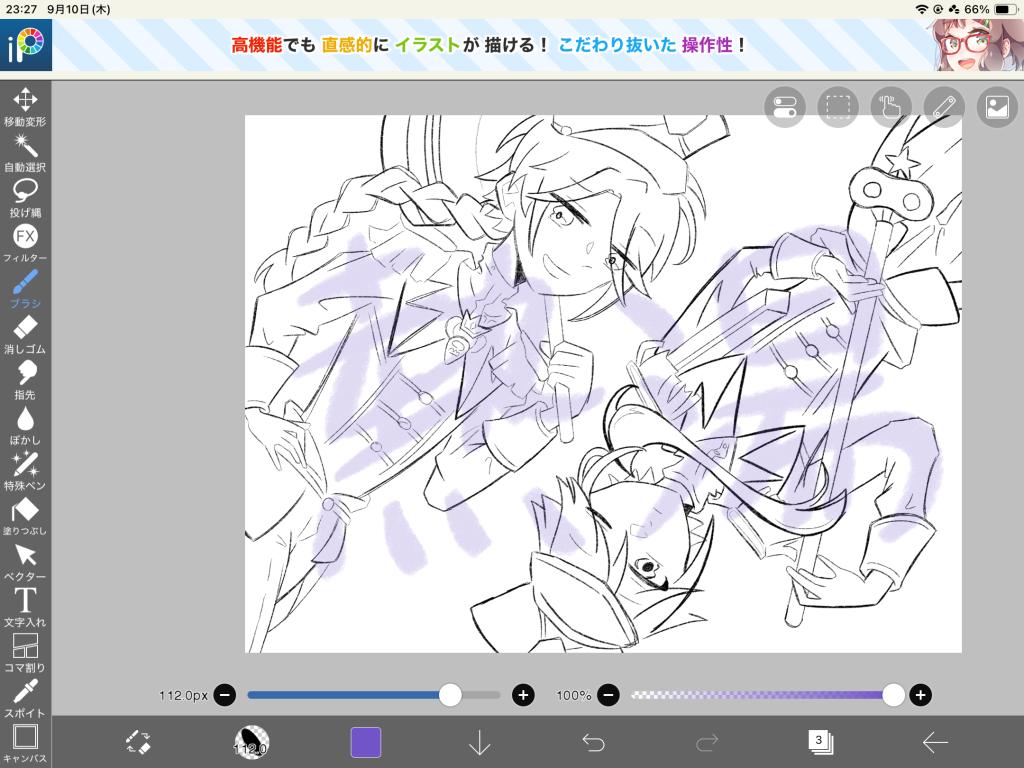Screen dimensions: 1024x768
Task: Select the 消しゴム eraser tool
Action: pos(25,335)
